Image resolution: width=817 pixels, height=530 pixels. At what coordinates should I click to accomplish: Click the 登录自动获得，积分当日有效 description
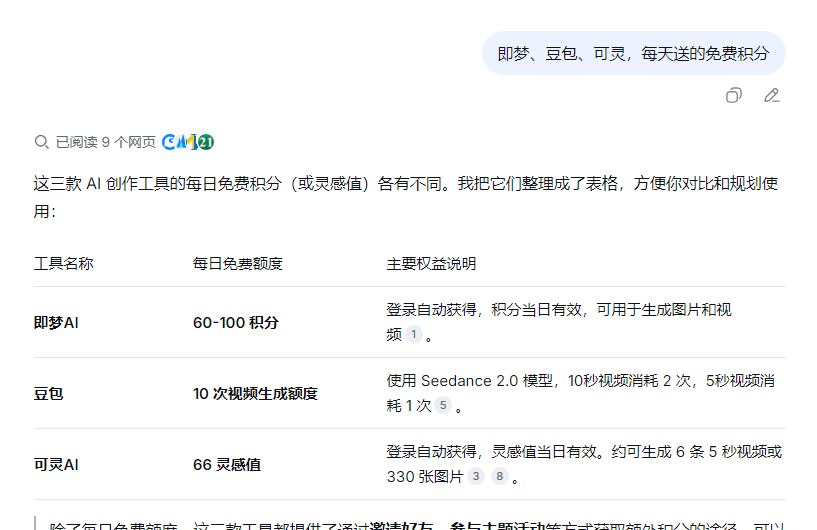(559, 322)
